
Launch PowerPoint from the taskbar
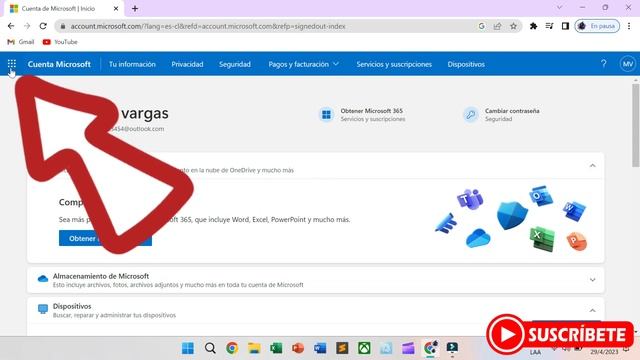298,348
